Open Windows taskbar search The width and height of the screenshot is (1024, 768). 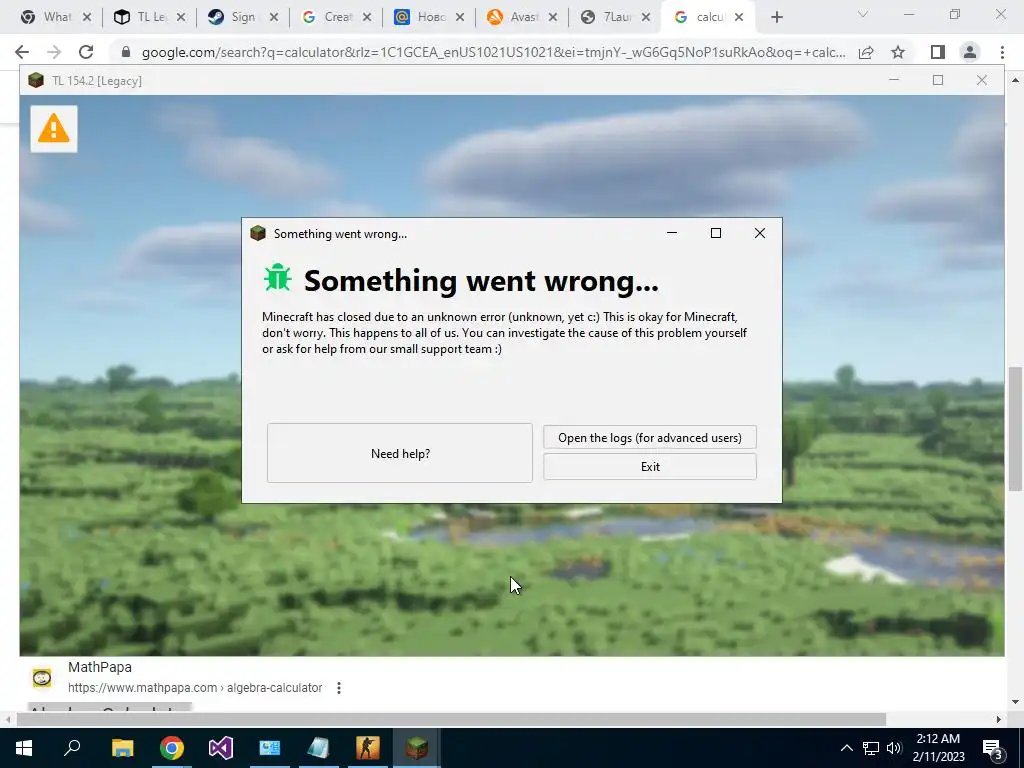coord(72,748)
